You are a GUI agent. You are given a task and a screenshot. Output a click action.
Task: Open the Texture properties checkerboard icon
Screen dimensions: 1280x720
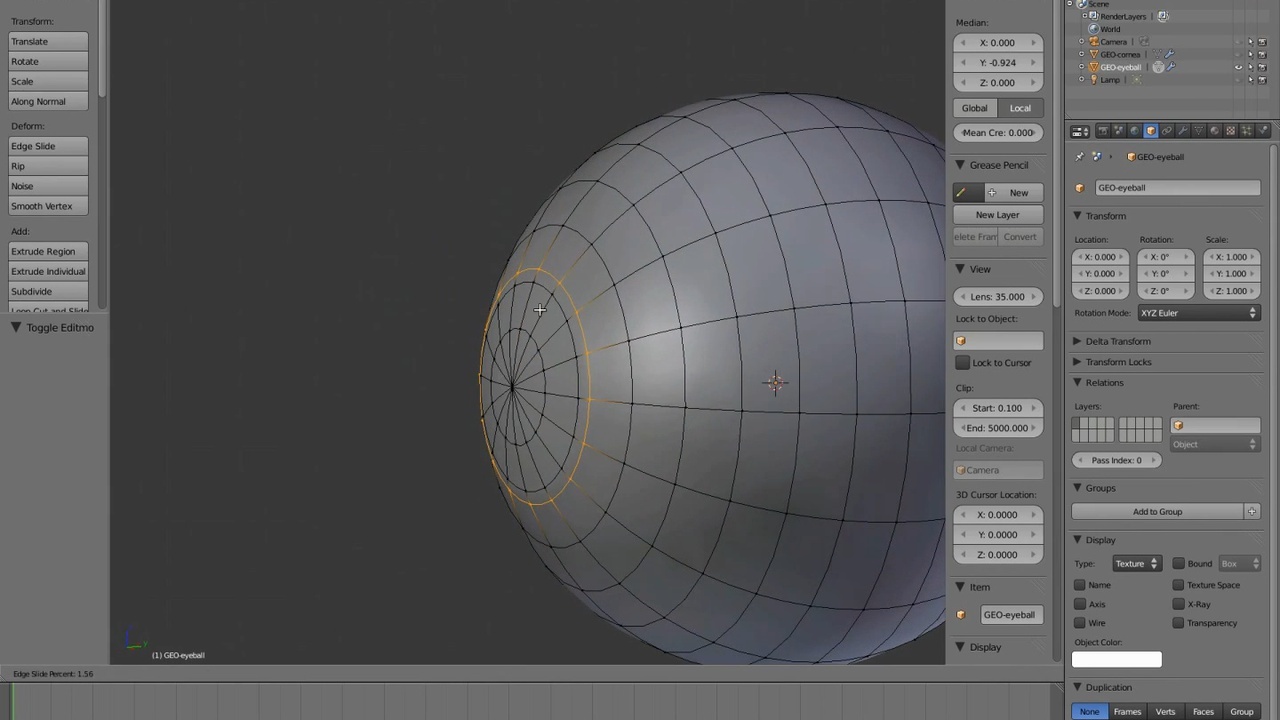[1231, 131]
